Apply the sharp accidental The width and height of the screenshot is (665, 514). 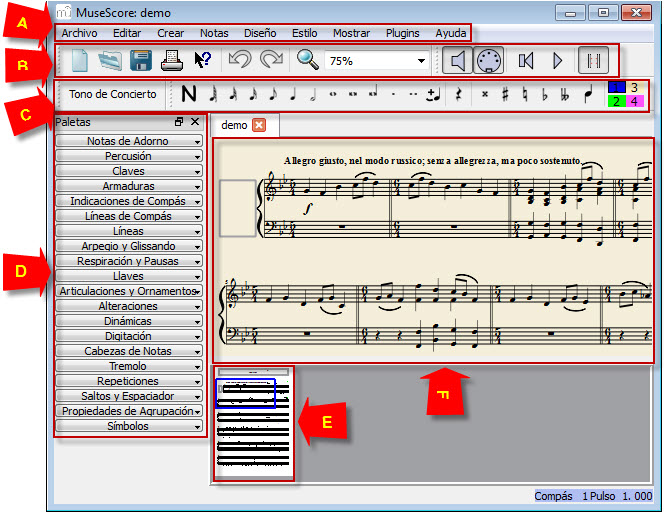(x=505, y=94)
